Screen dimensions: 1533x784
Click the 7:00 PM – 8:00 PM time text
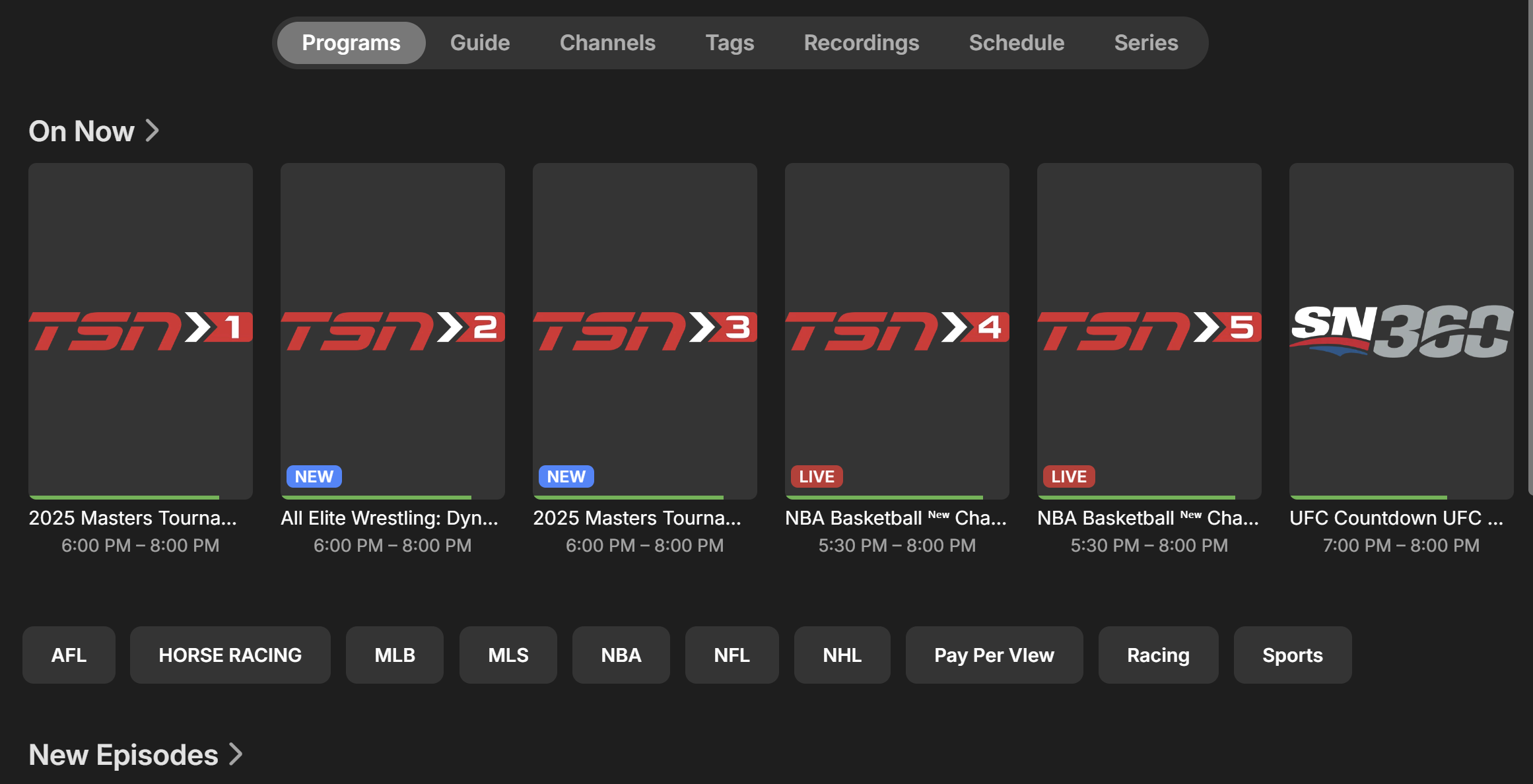coord(1401,546)
